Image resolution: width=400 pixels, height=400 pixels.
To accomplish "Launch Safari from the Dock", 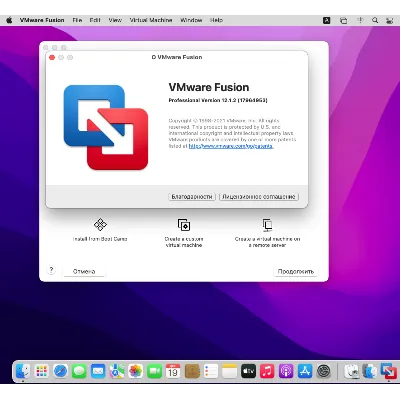I will tap(60, 371).
